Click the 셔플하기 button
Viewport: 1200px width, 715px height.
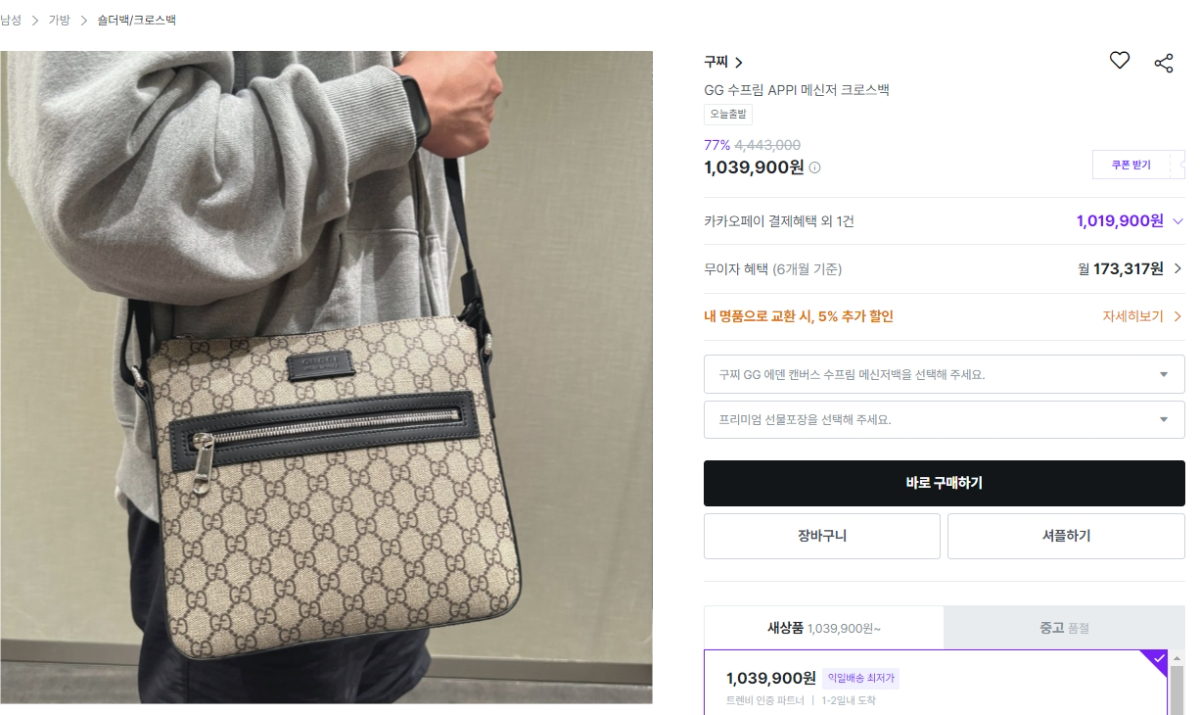coord(1066,536)
